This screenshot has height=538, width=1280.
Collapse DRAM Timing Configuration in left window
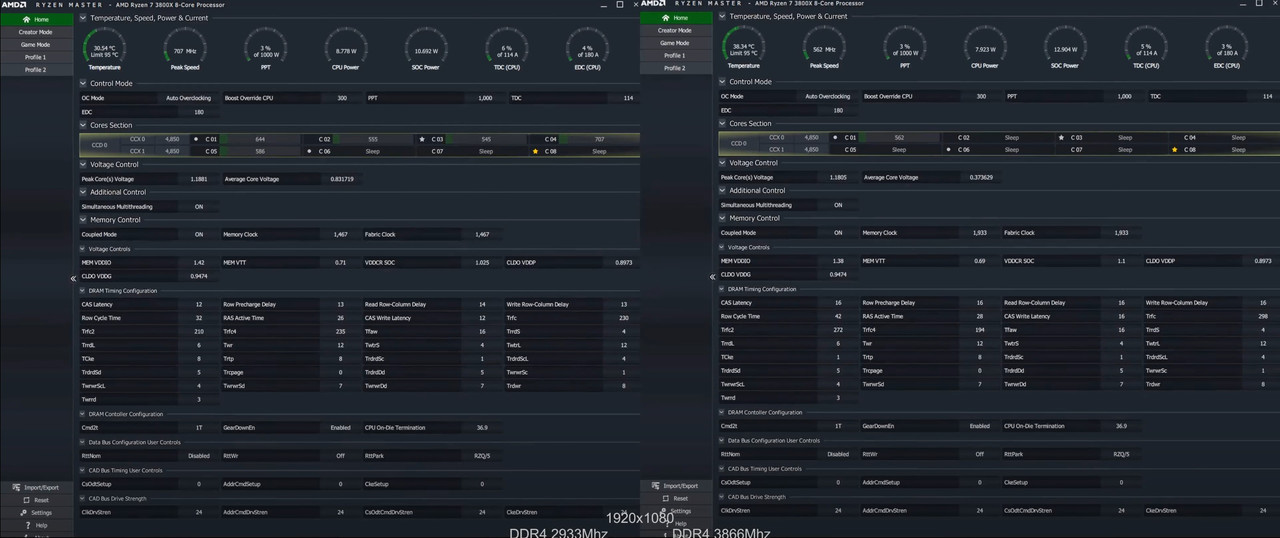[83, 291]
